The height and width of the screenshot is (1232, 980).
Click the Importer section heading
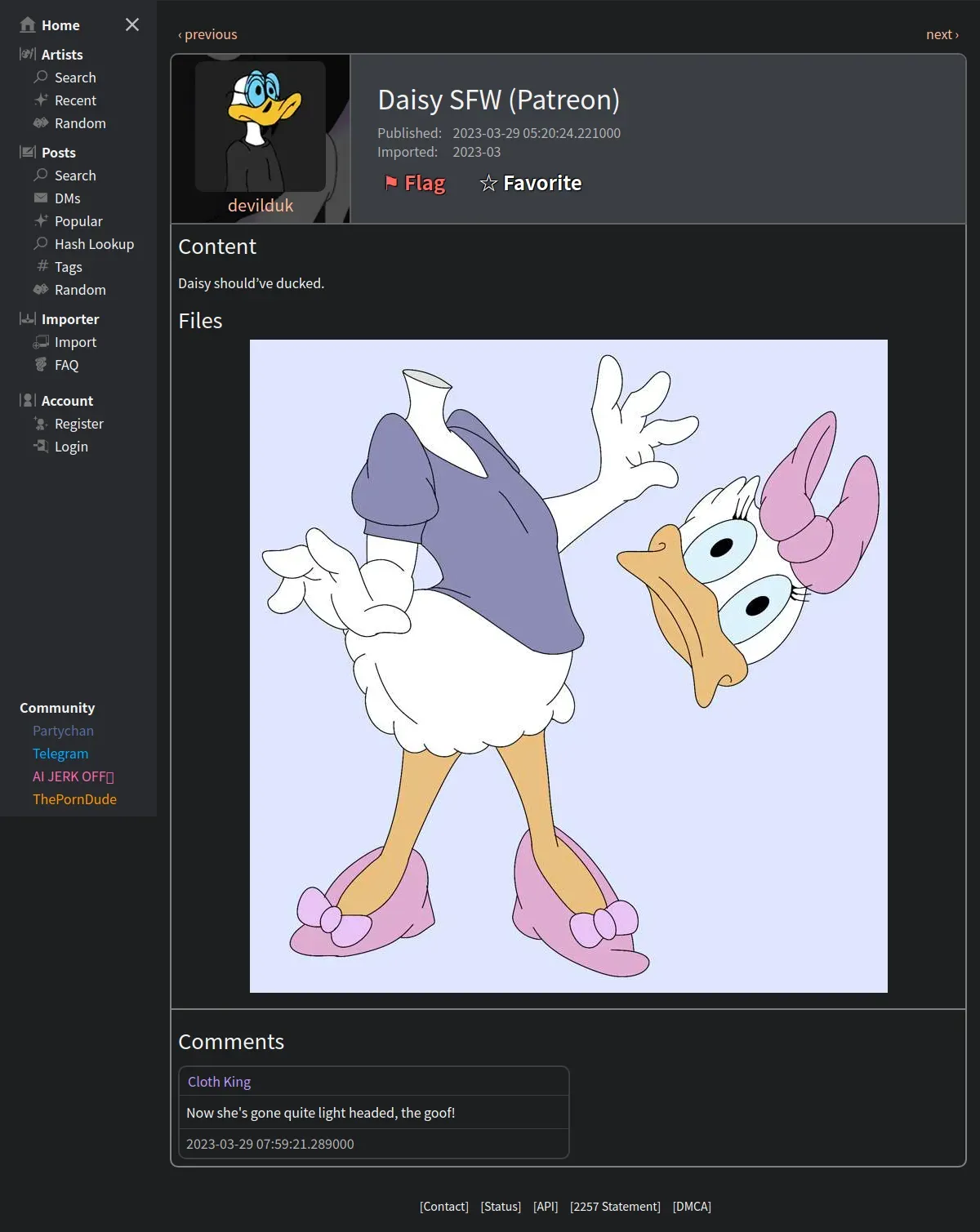(x=70, y=319)
